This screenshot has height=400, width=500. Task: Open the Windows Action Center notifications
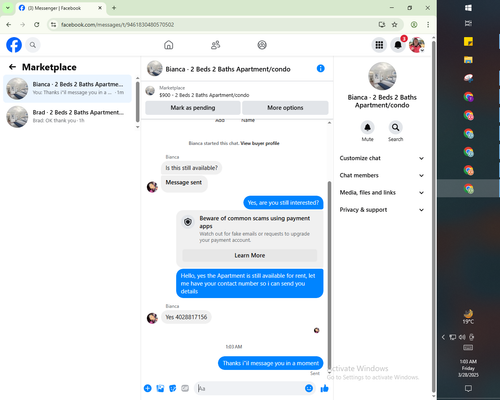point(468,388)
